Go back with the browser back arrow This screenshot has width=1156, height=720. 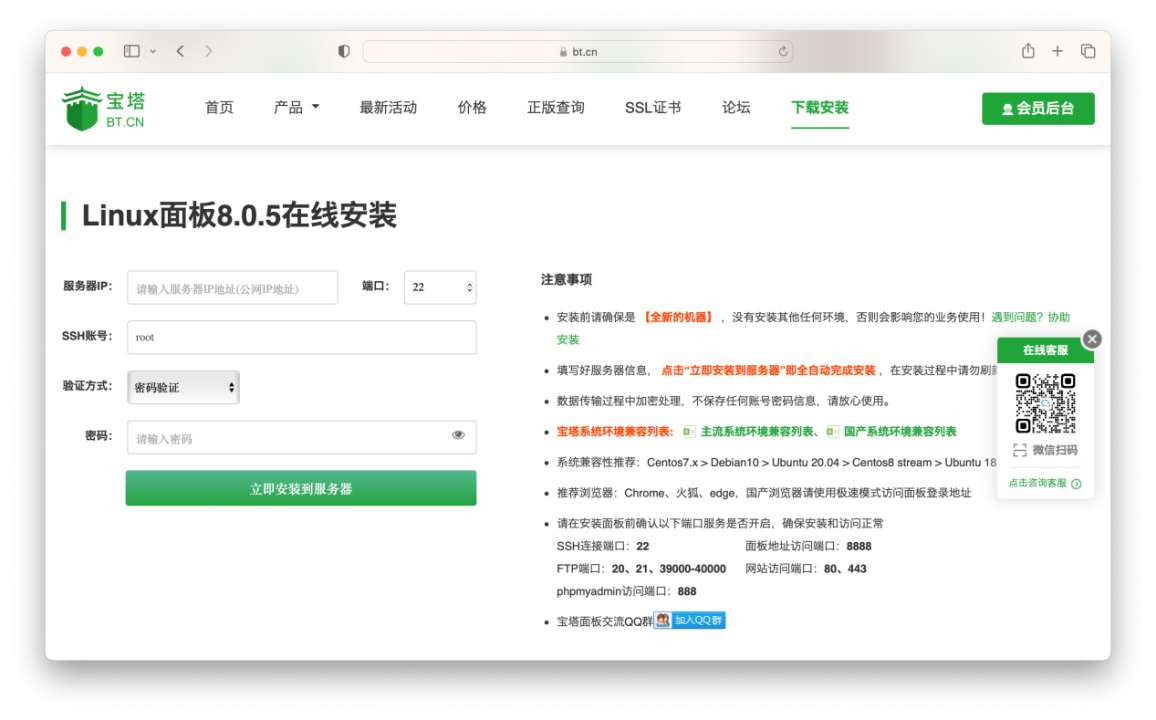click(x=180, y=51)
